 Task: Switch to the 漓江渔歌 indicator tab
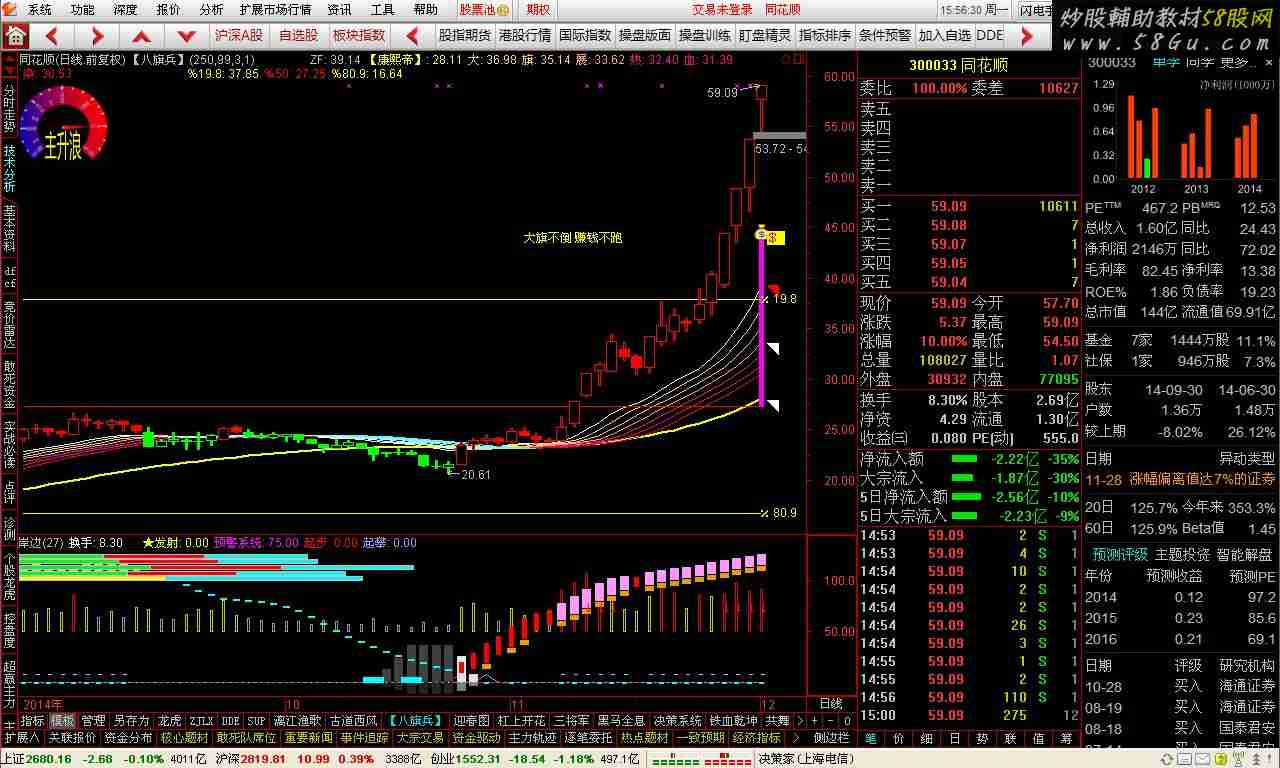(297, 720)
